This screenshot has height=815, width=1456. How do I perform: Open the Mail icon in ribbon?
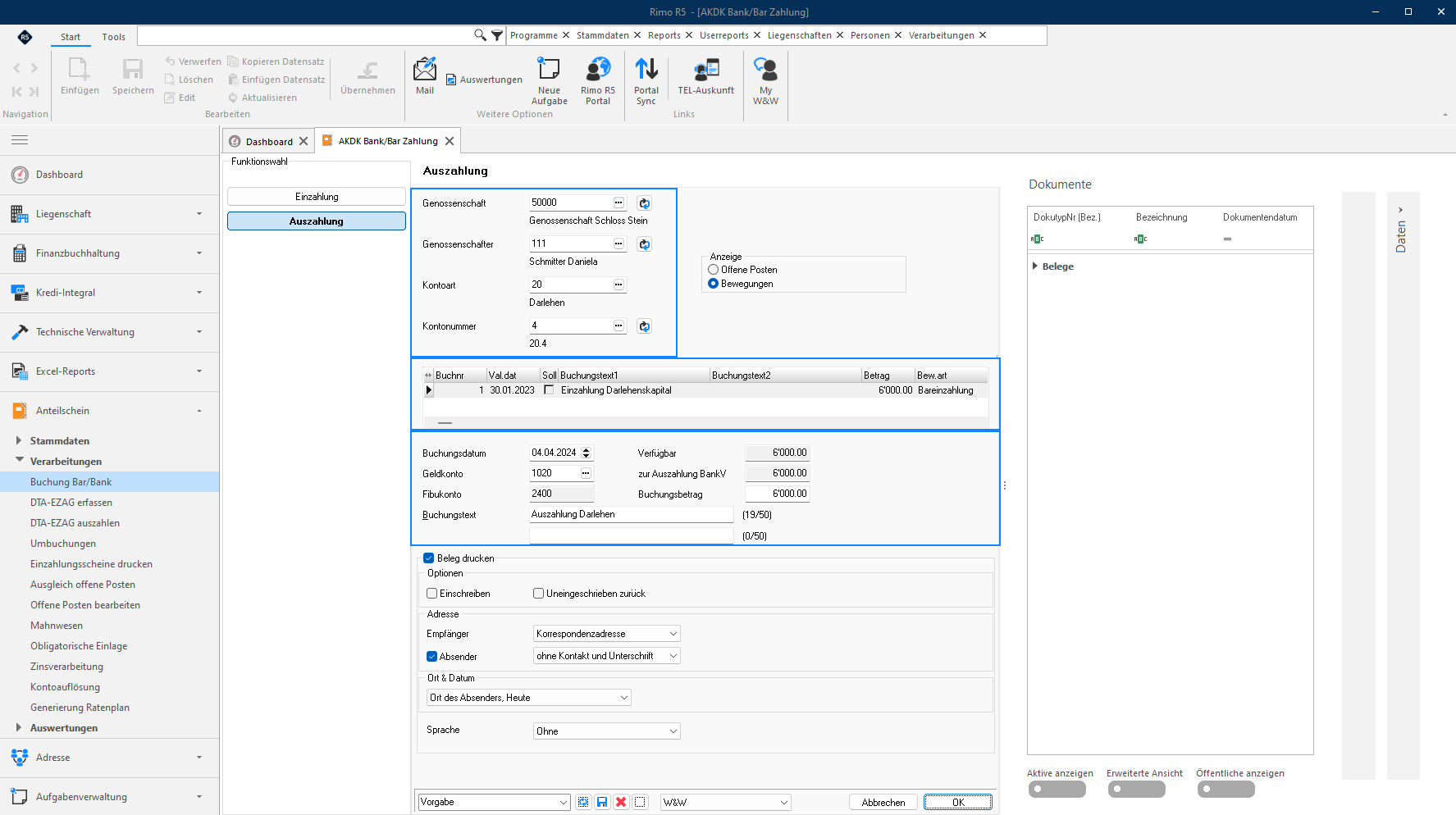pyautogui.click(x=425, y=69)
